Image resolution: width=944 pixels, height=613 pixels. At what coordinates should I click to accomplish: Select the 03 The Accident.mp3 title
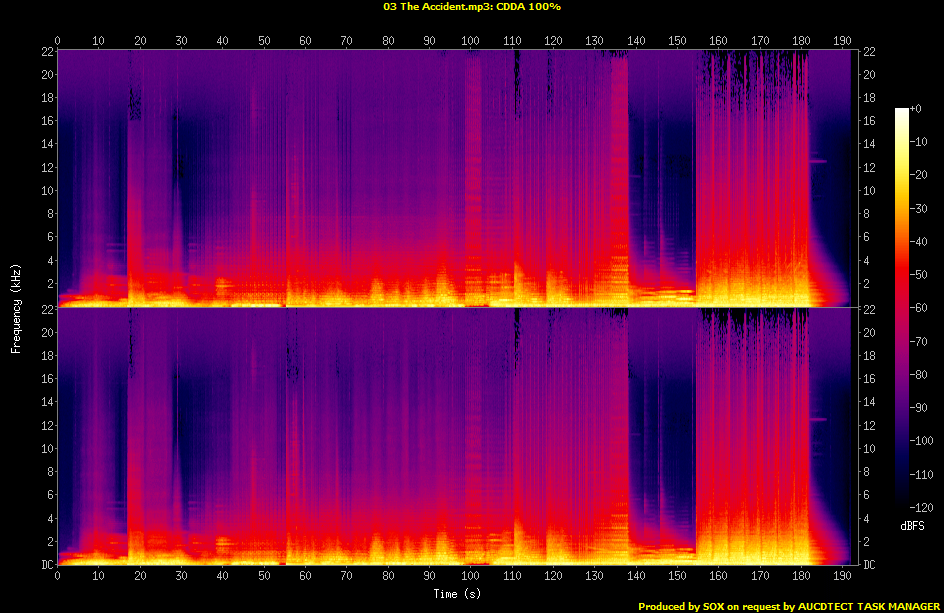pyautogui.click(x=435, y=7)
